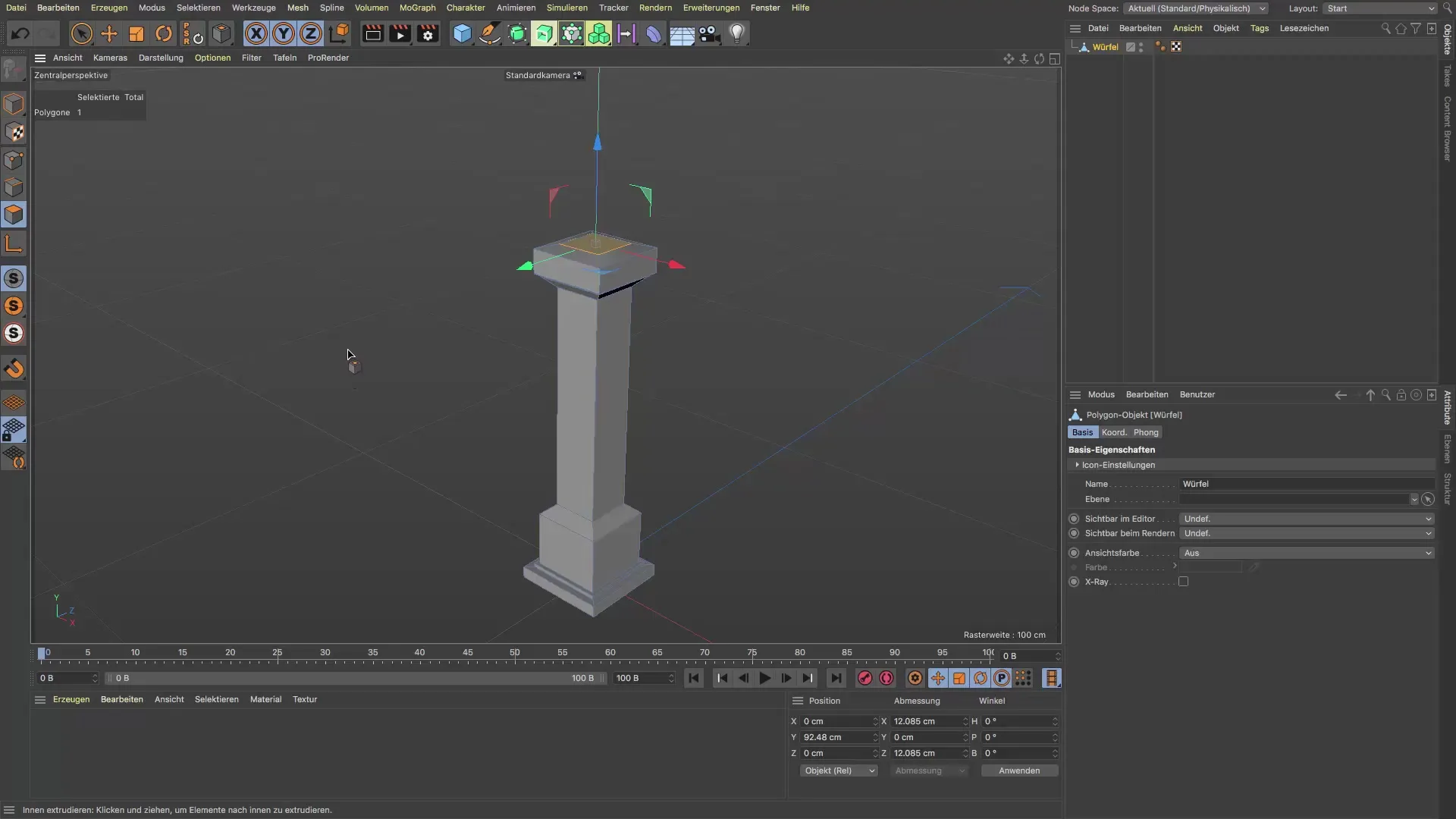Open the Layout dropdown showing Start
The height and width of the screenshot is (819, 1456).
pyautogui.click(x=1380, y=8)
